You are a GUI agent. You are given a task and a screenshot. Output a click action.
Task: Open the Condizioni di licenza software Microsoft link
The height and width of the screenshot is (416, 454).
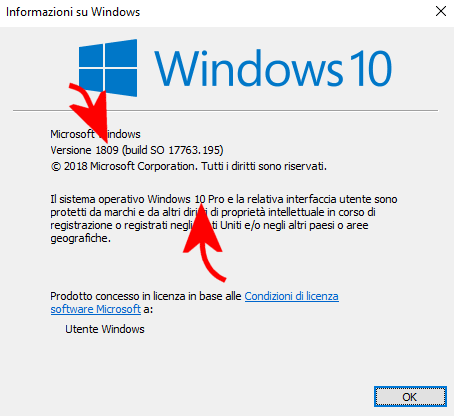click(x=292, y=296)
